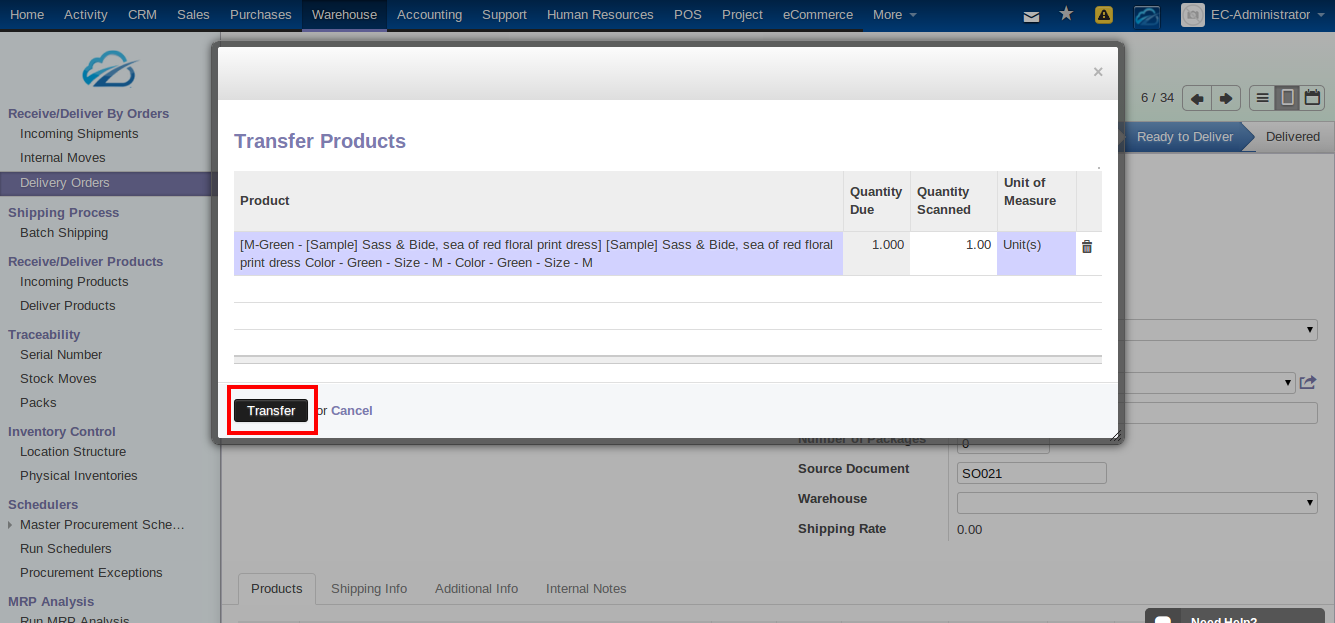Click the Transfer button
This screenshot has height=623, width=1335.
tap(271, 410)
